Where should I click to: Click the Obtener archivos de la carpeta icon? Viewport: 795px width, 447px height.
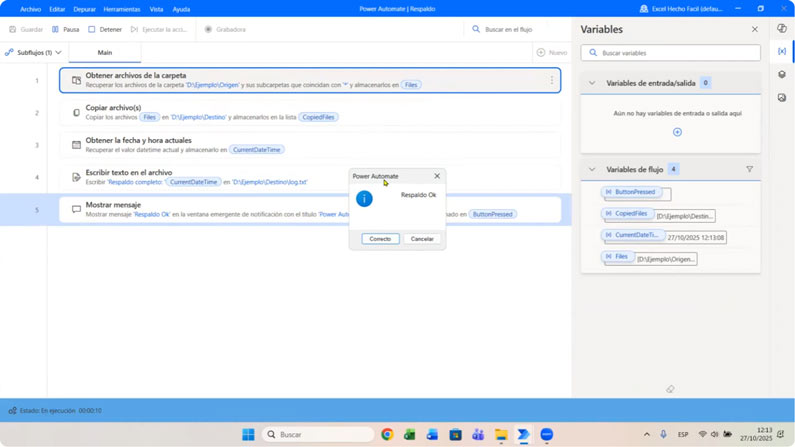point(76,80)
